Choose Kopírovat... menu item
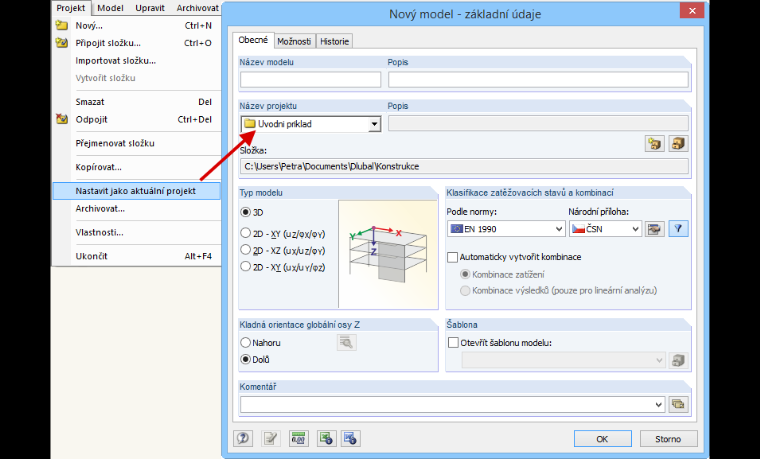Viewport: 760px width, 459px height. point(136,167)
